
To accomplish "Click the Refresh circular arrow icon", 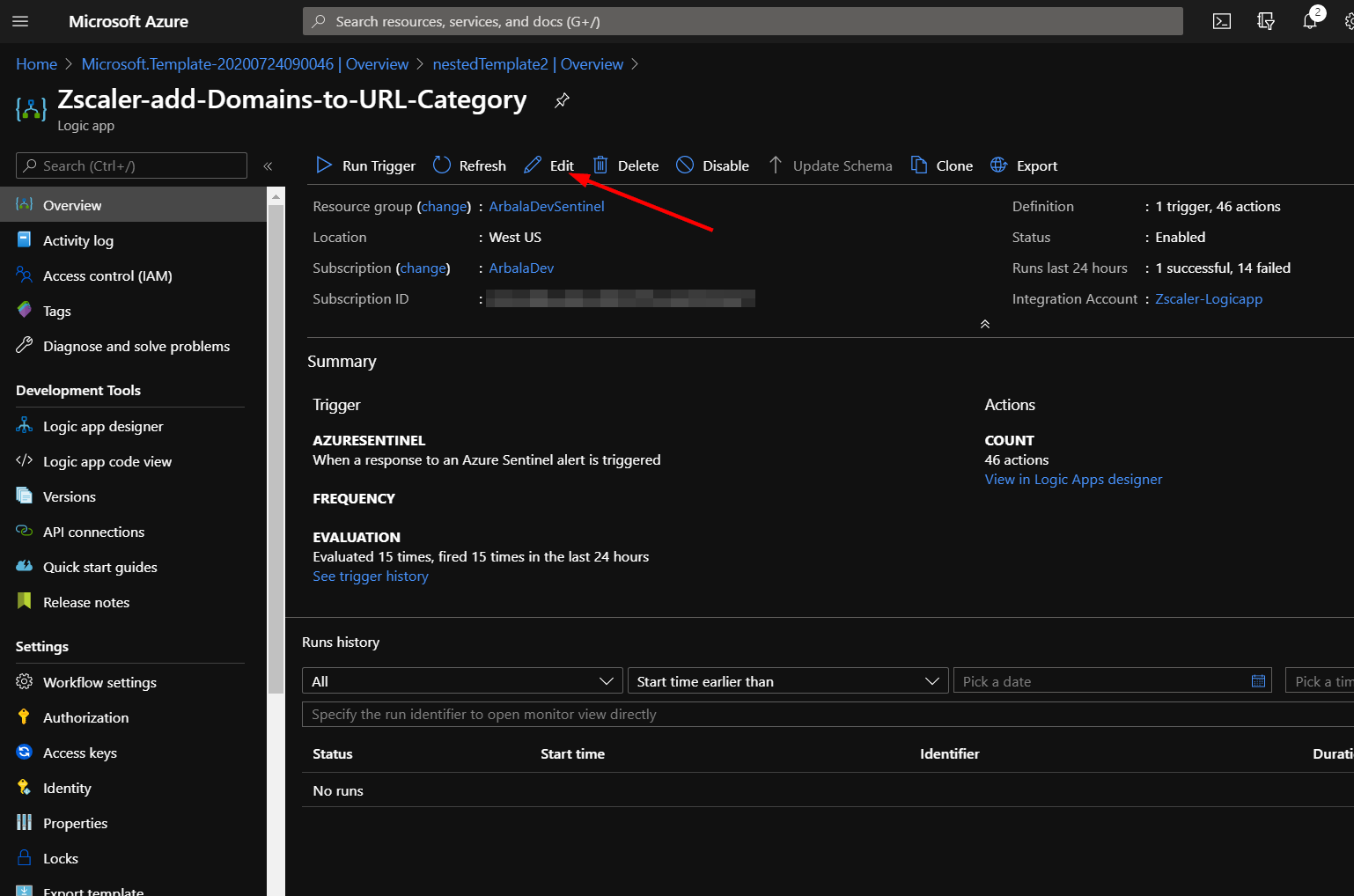I will [x=442, y=165].
